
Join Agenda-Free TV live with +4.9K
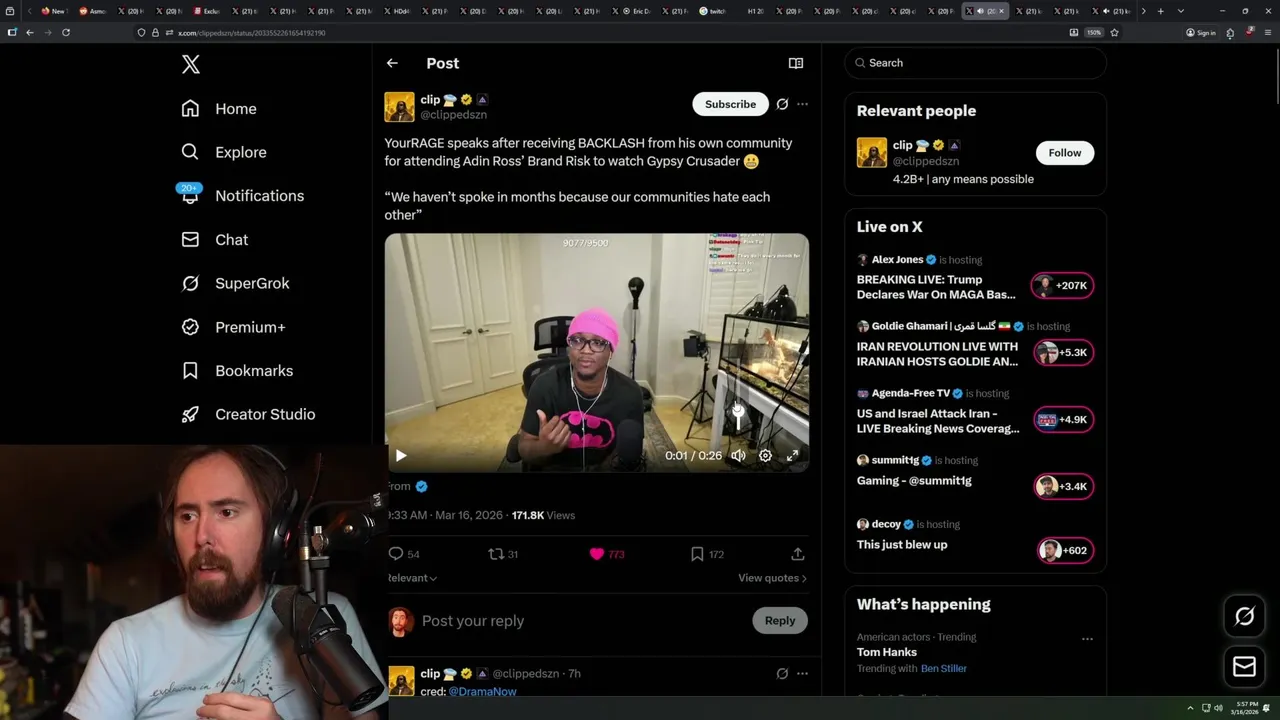[x=1063, y=420]
